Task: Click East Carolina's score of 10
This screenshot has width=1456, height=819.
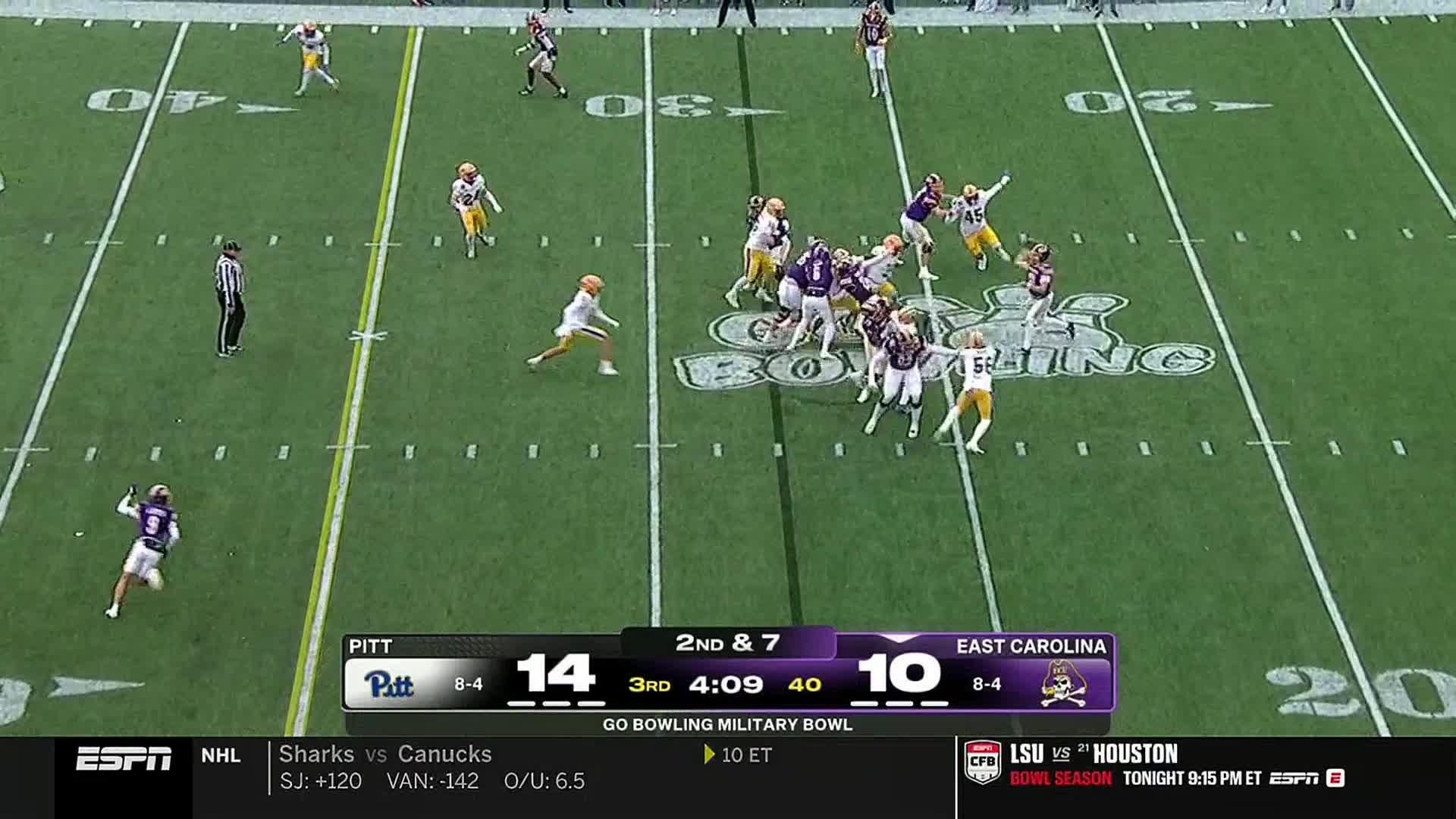Action: point(899,673)
